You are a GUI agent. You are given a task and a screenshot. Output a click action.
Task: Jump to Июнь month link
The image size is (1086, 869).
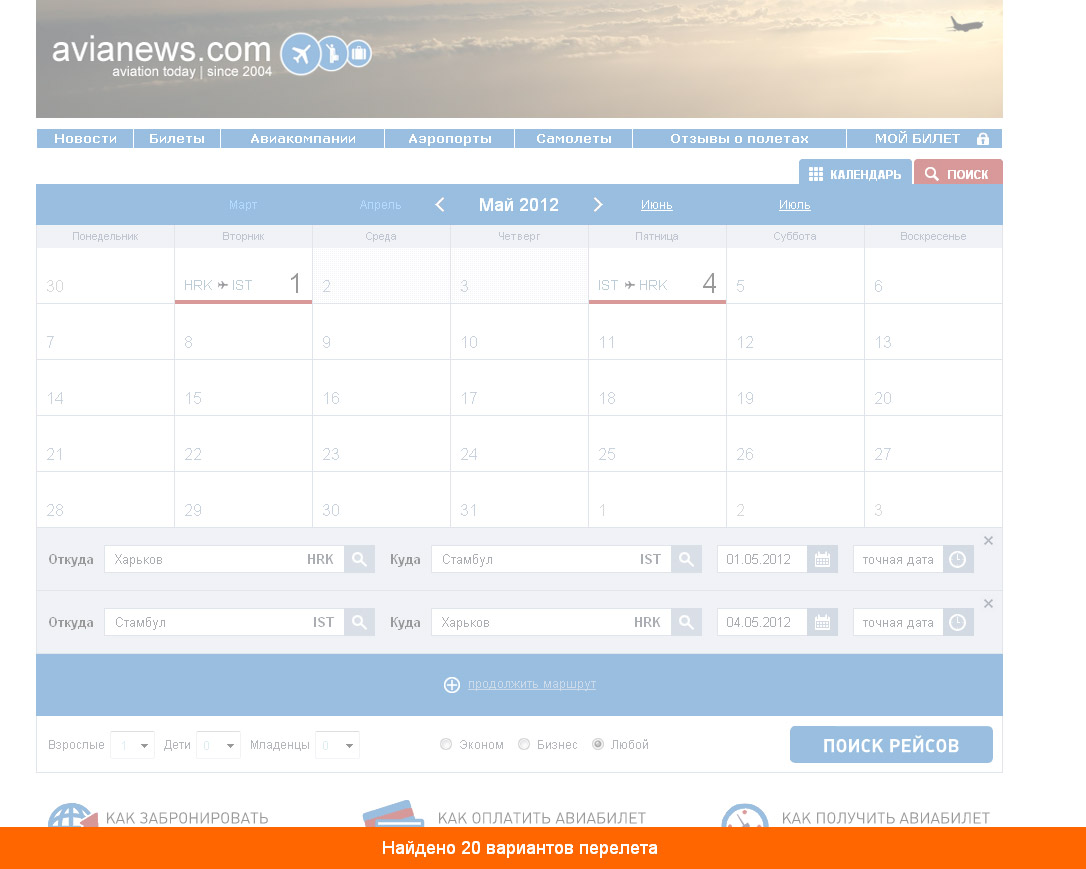pos(656,205)
